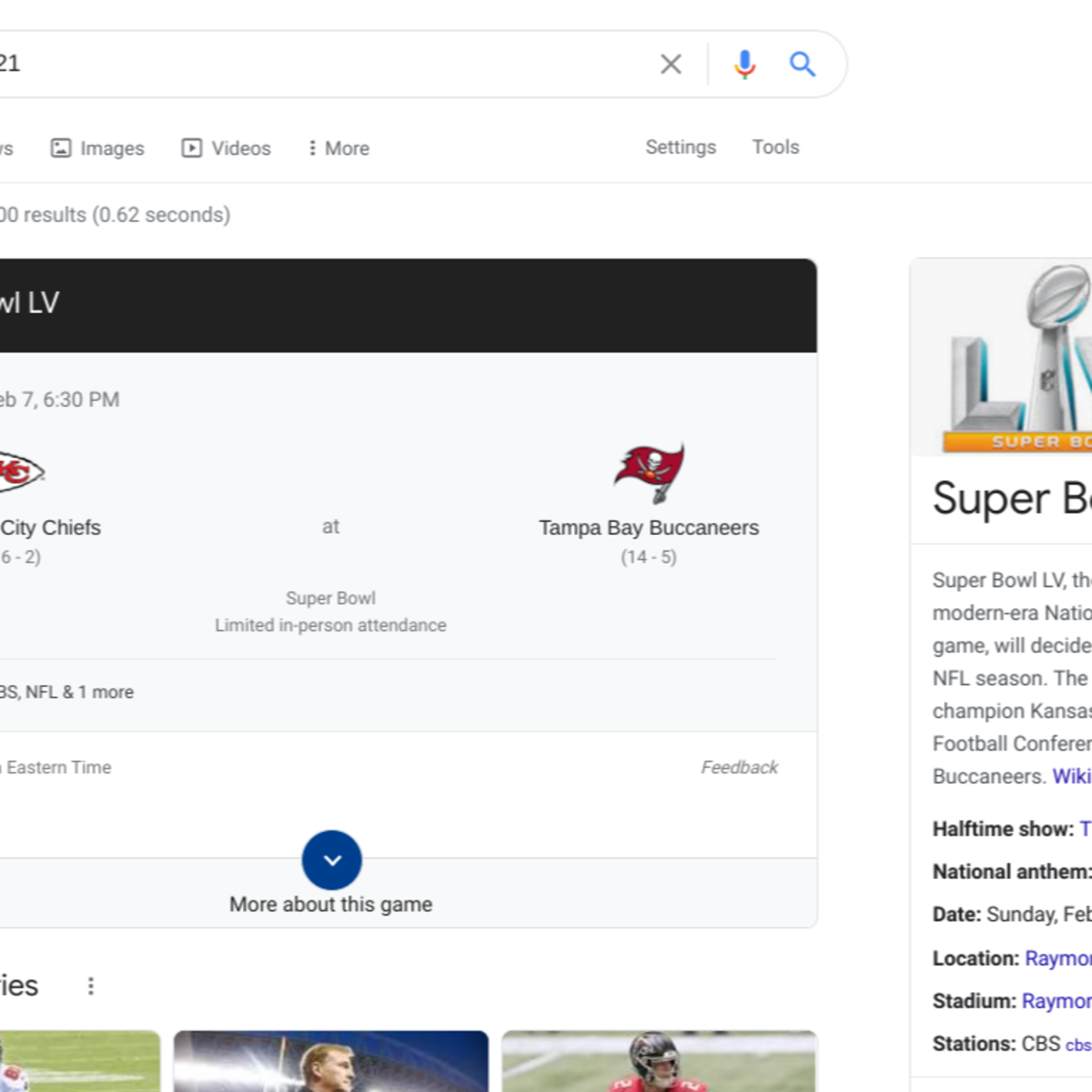Switch to the Videos tab
This screenshot has width=1092, height=1092.
[x=226, y=148]
